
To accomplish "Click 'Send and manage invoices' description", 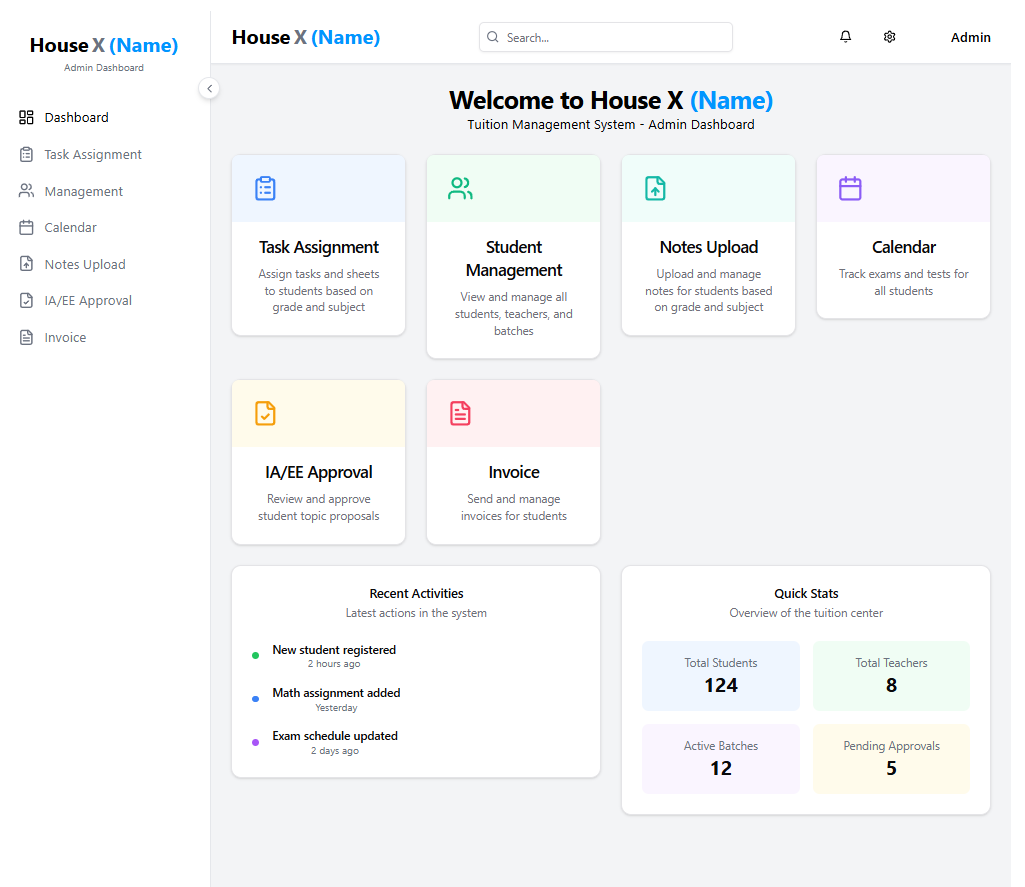I will [514, 507].
